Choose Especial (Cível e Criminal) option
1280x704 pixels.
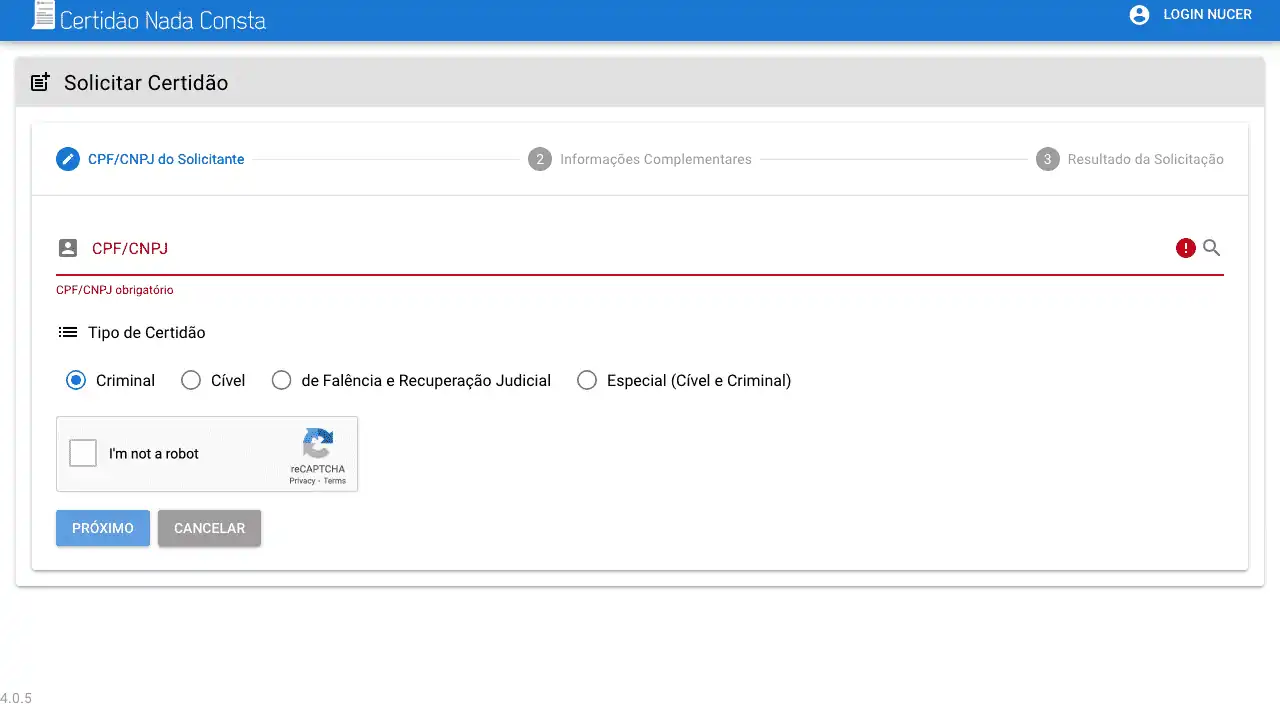click(587, 380)
